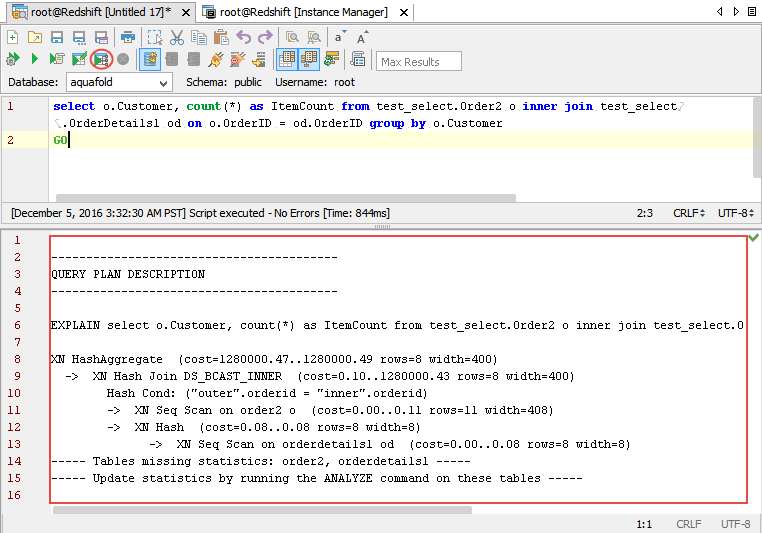
Task: Open the Database dropdown showing aquafold
Action: click(119, 83)
